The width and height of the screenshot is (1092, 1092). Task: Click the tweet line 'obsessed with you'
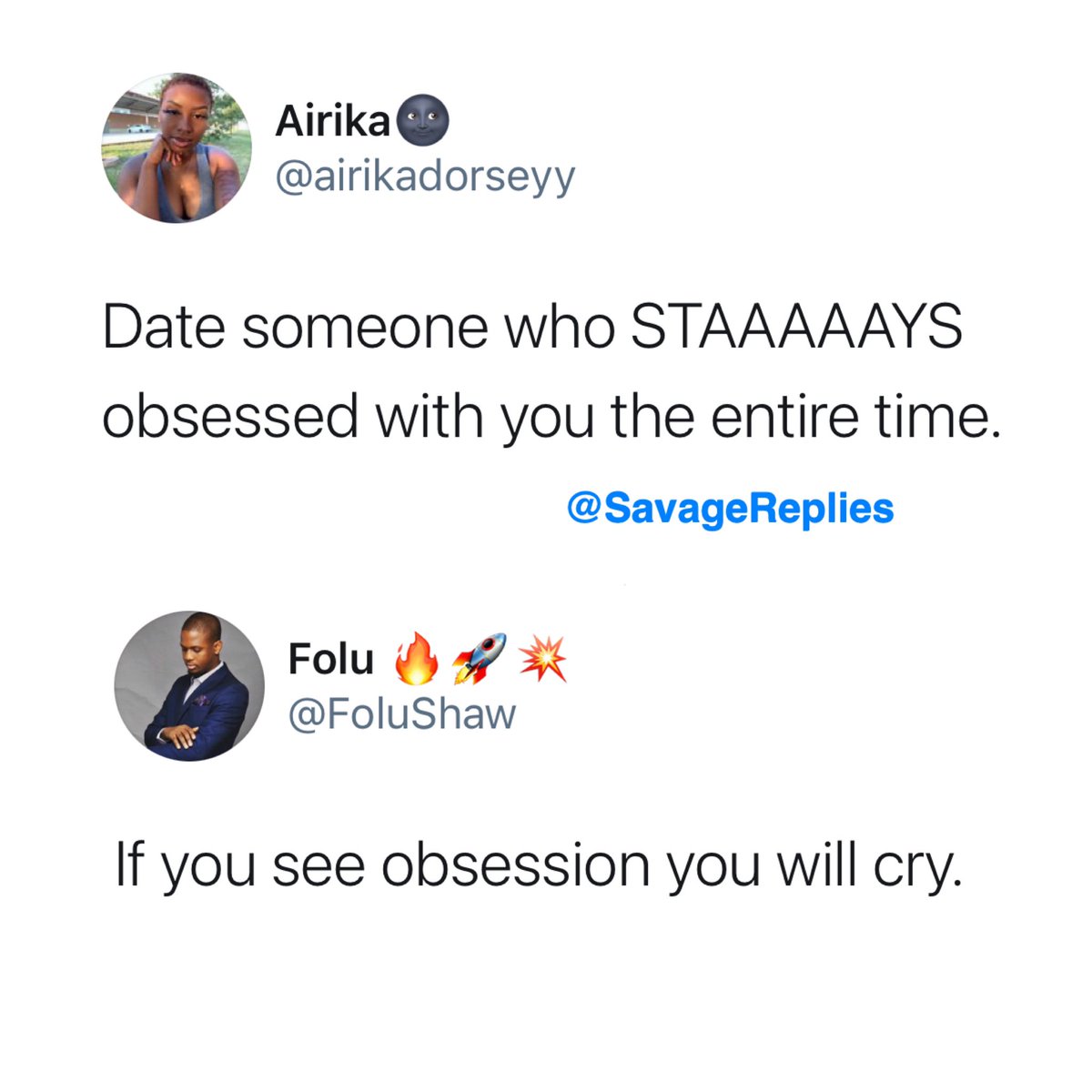(348, 418)
